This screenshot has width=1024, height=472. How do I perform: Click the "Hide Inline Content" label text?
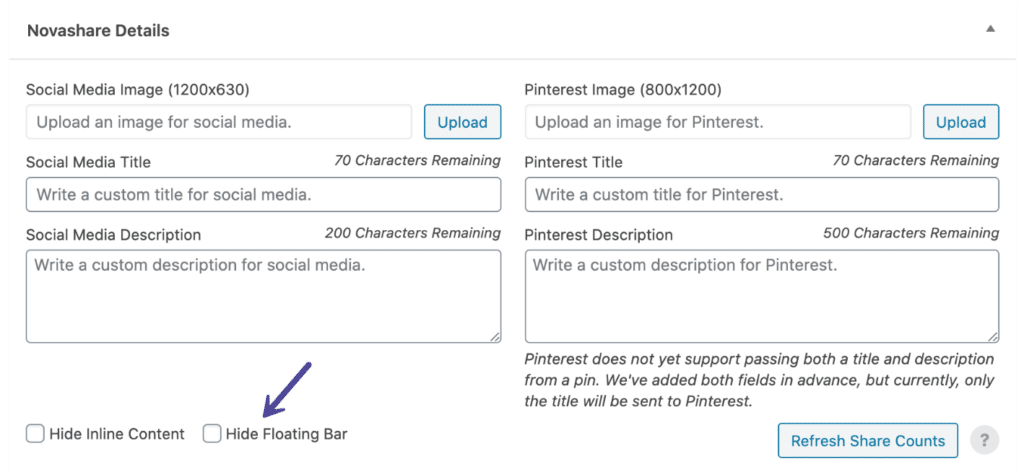coord(117,433)
